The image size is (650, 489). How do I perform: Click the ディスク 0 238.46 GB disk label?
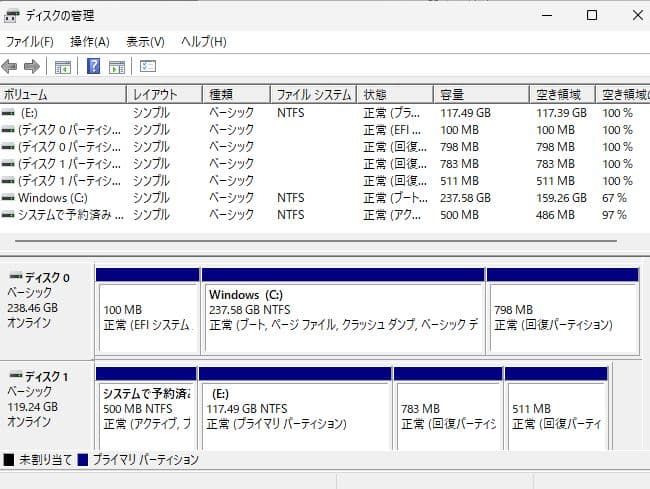[x=46, y=310]
